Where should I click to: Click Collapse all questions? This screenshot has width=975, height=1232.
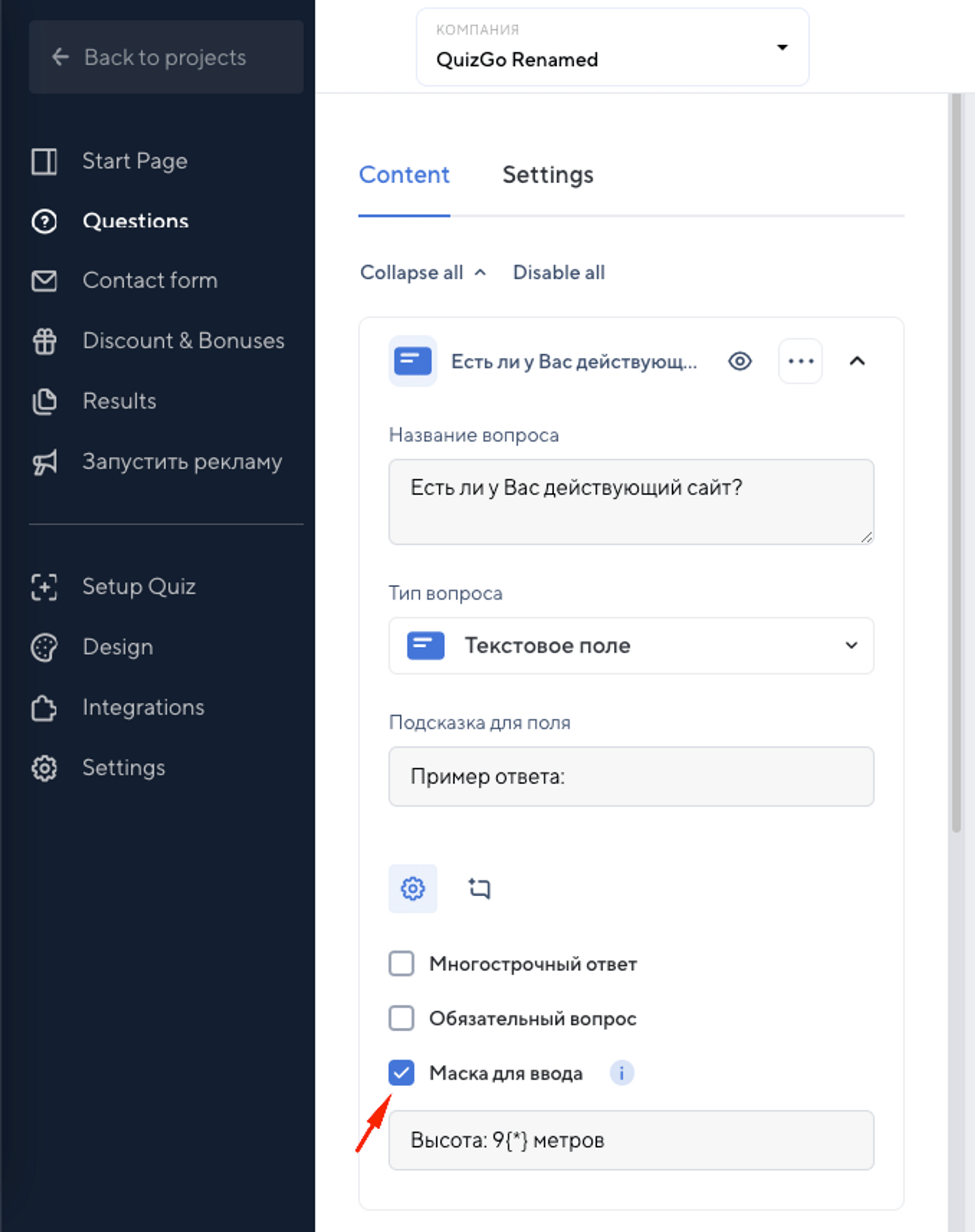(423, 273)
